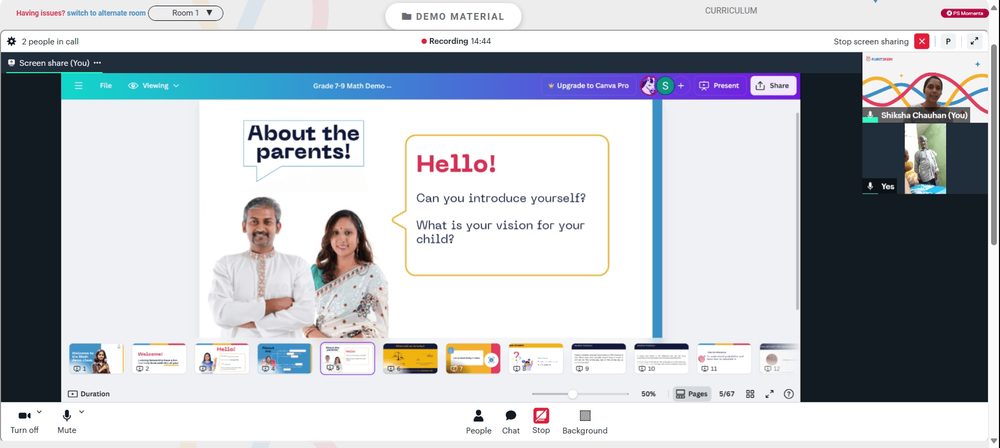Click the P button next to stop sharing

948,41
